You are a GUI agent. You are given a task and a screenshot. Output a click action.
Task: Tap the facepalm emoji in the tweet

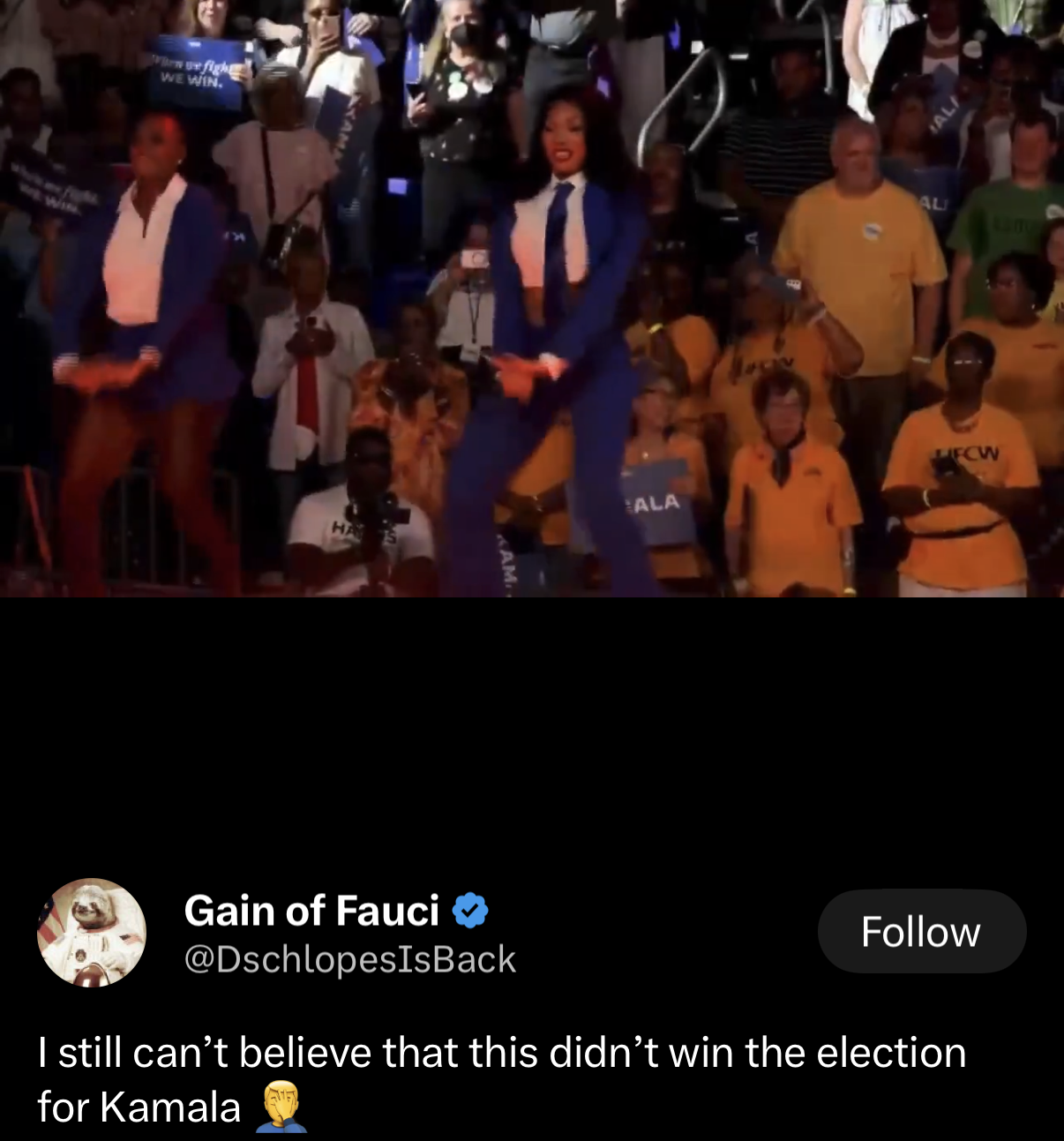point(281,1107)
